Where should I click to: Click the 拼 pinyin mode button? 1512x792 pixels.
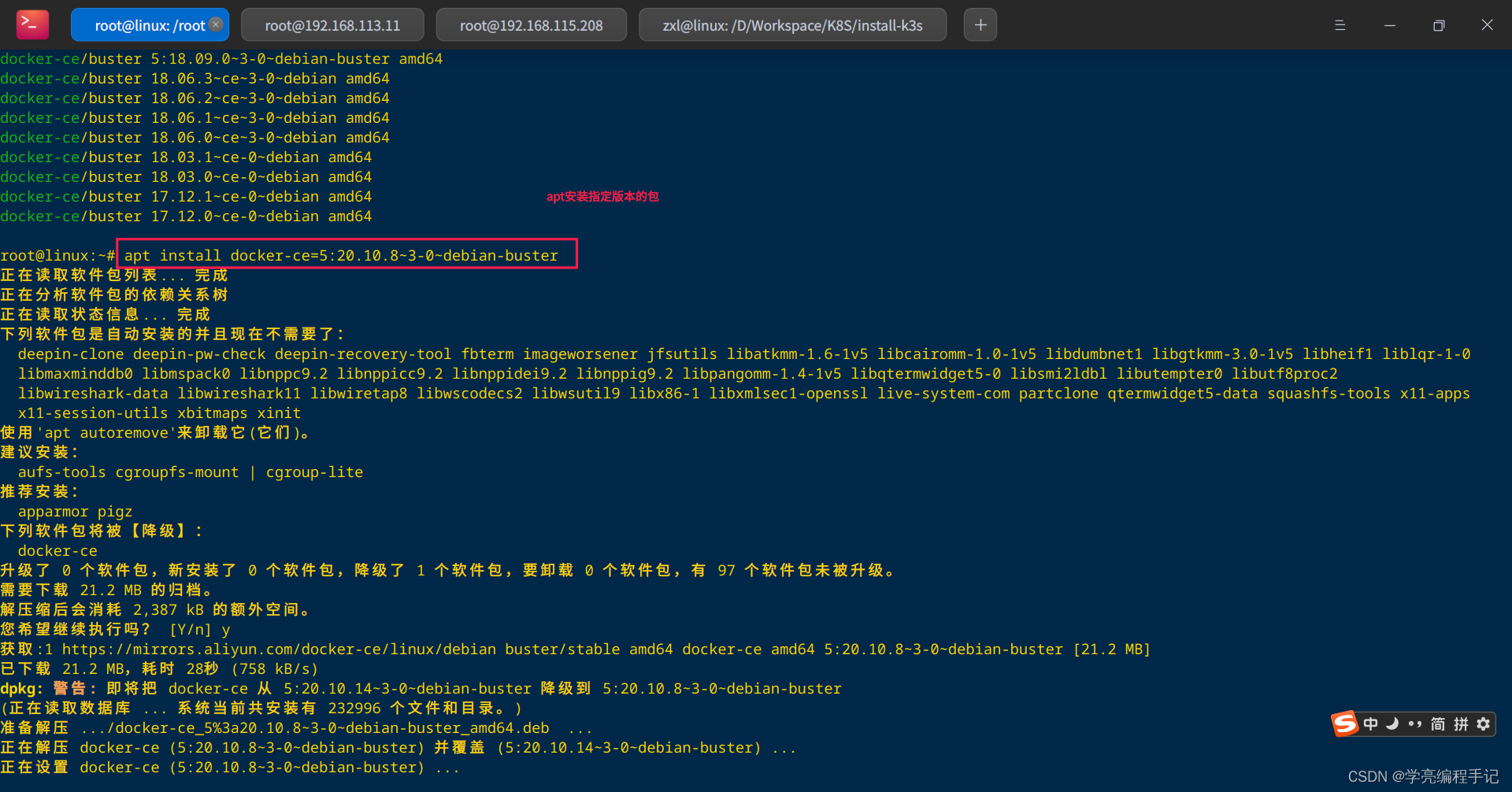coord(1461,724)
